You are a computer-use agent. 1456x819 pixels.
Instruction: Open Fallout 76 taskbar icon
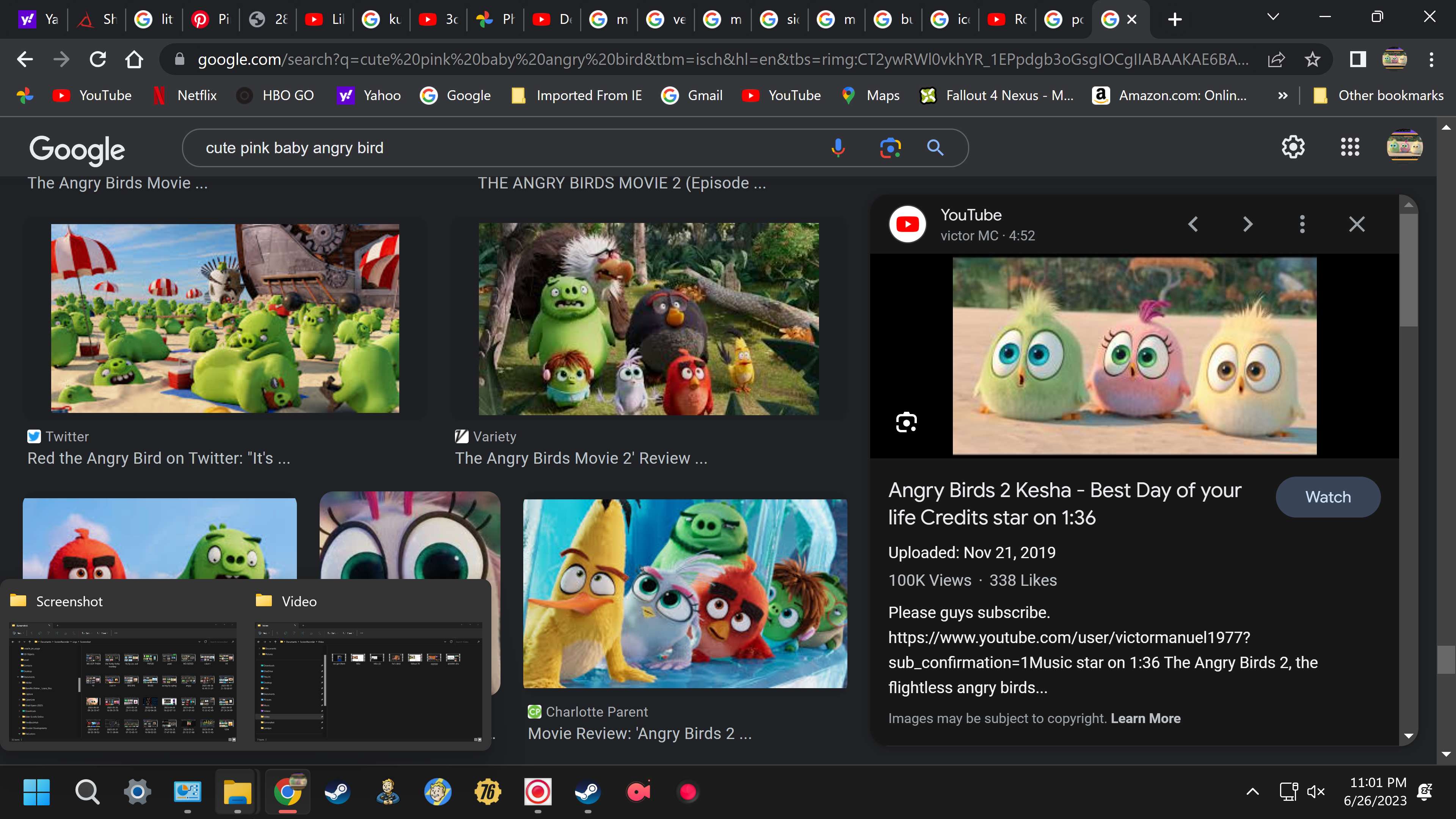[x=487, y=792]
